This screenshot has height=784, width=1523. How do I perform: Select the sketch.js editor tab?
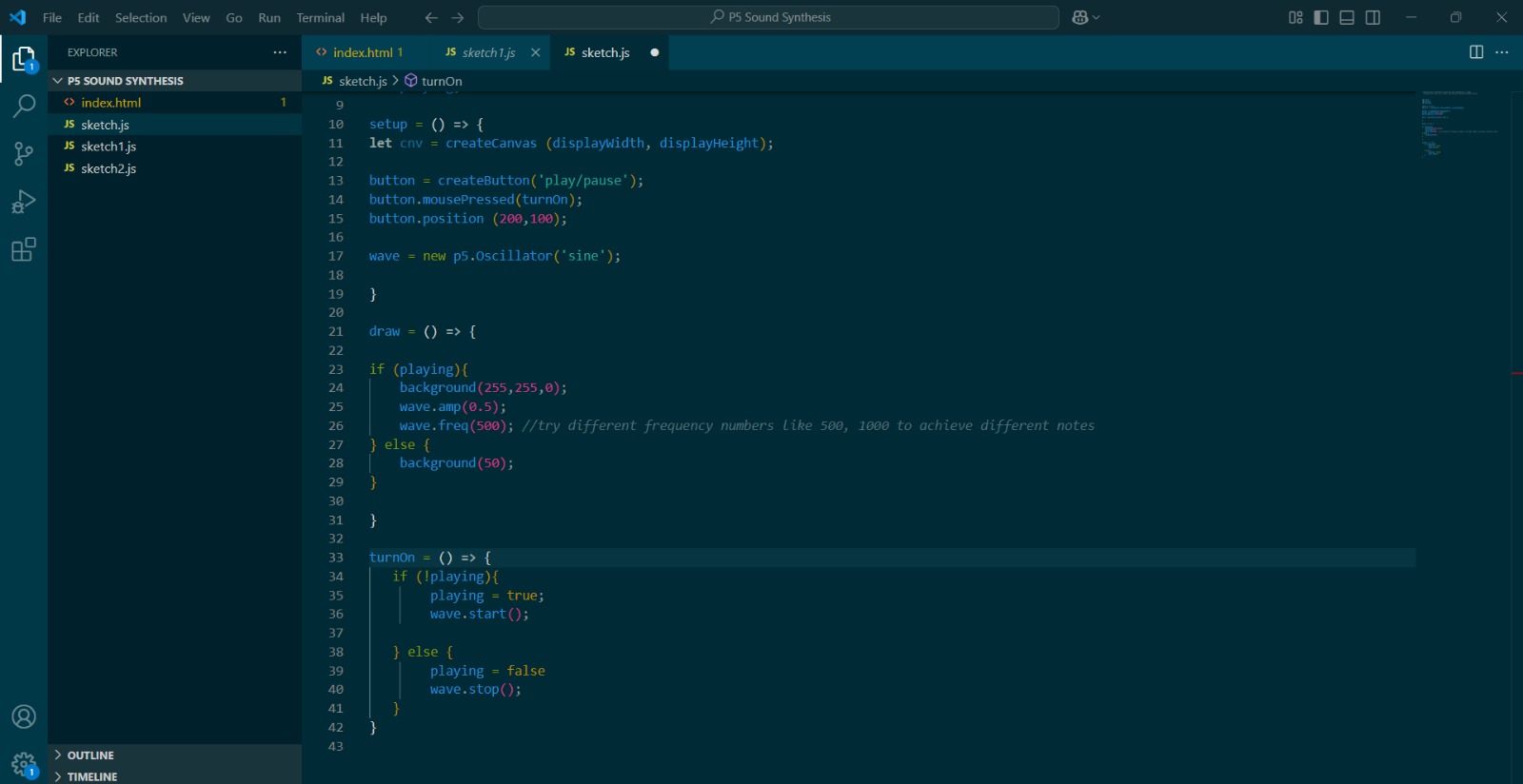click(x=610, y=52)
